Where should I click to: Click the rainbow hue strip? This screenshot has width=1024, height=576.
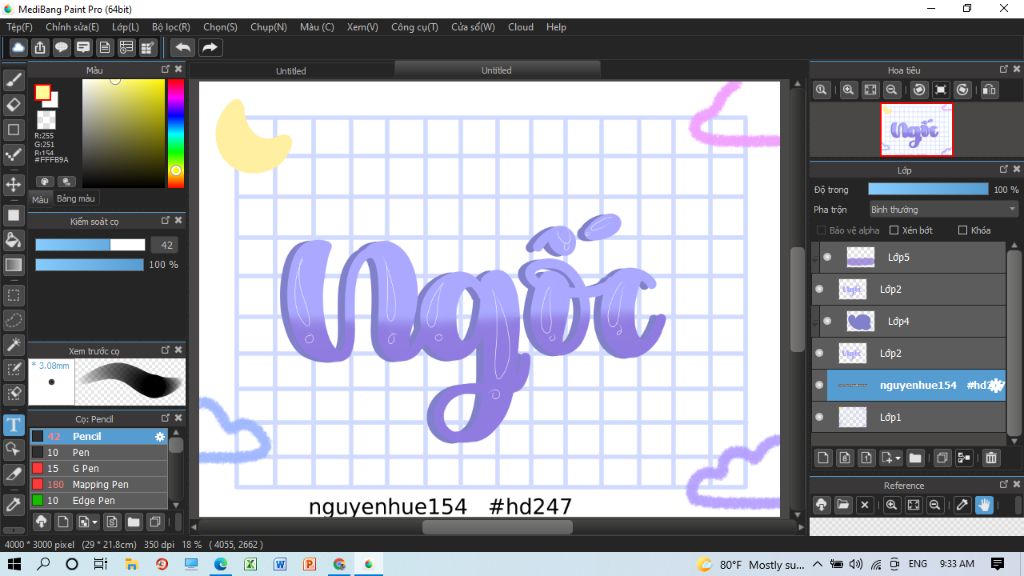(x=176, y=133)
